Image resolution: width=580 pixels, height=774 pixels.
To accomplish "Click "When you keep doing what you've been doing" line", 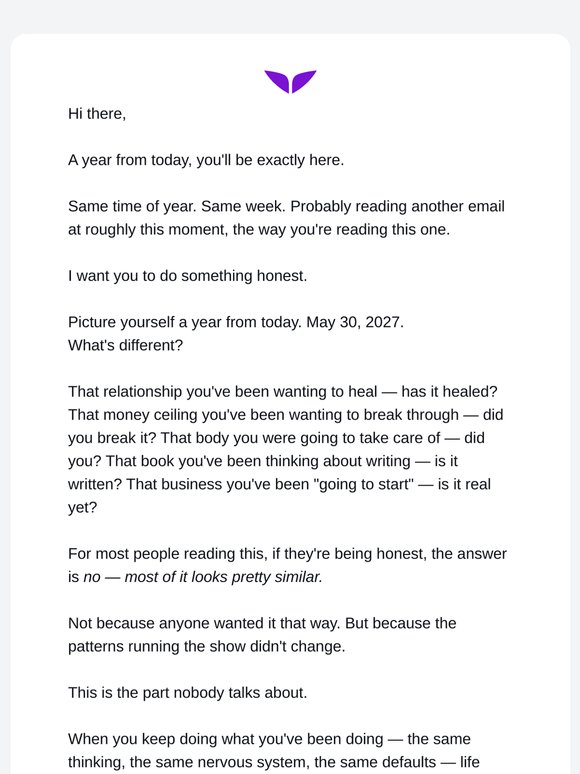I will pyautogui.click(x=270, y=739).
